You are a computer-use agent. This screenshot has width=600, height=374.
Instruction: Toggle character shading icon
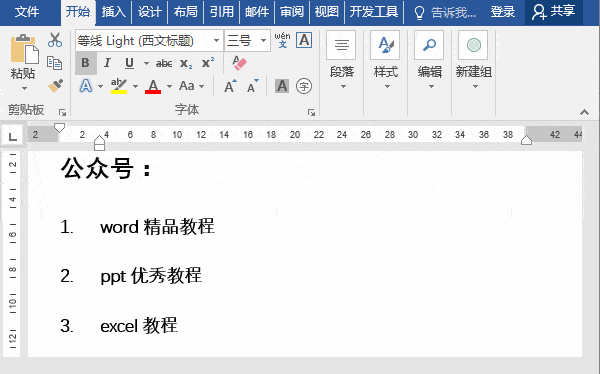(x=282, y=86)
